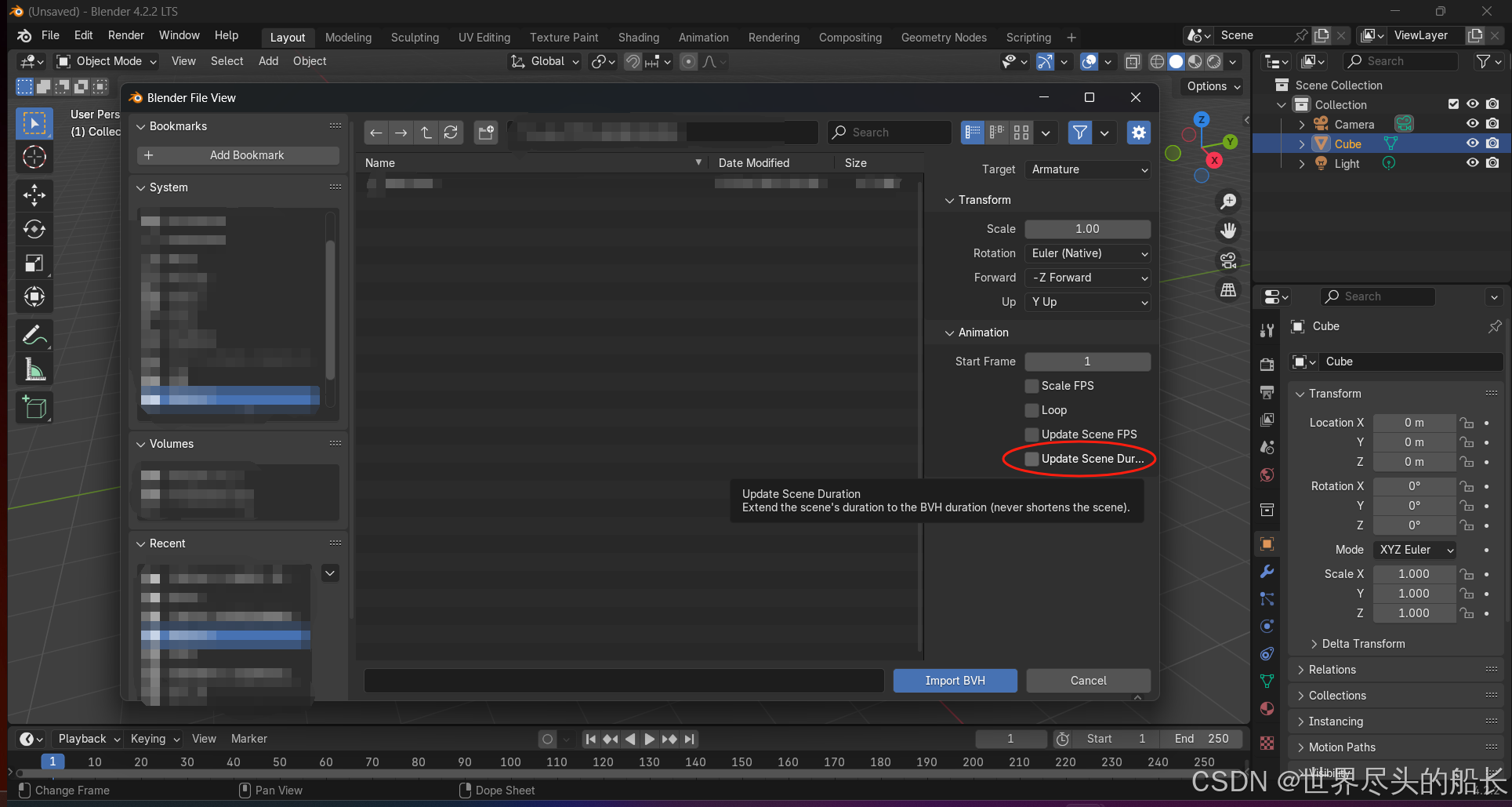Click the Date Modified column header
This screenshot has height=807, width=1512.
tap(772, 163)
